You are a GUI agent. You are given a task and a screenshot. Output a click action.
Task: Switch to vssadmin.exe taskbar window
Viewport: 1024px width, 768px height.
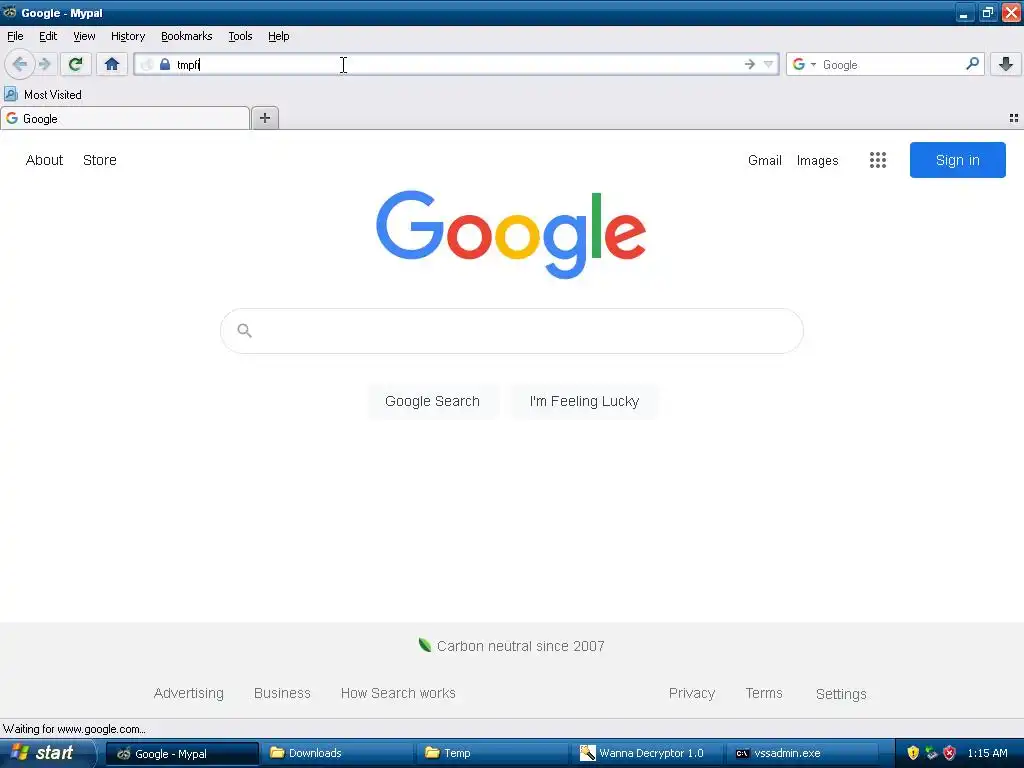click(805, 753)
